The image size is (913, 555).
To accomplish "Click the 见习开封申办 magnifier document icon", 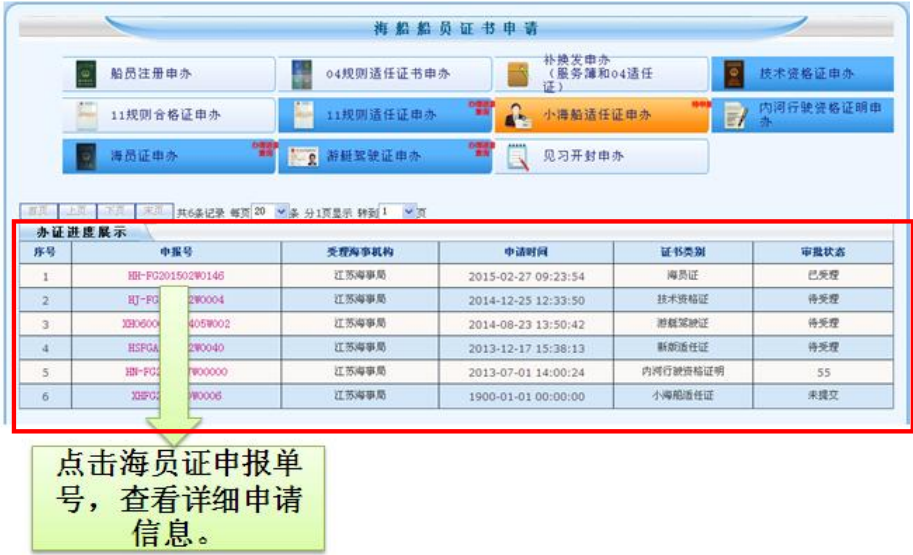I will point(518,157).
